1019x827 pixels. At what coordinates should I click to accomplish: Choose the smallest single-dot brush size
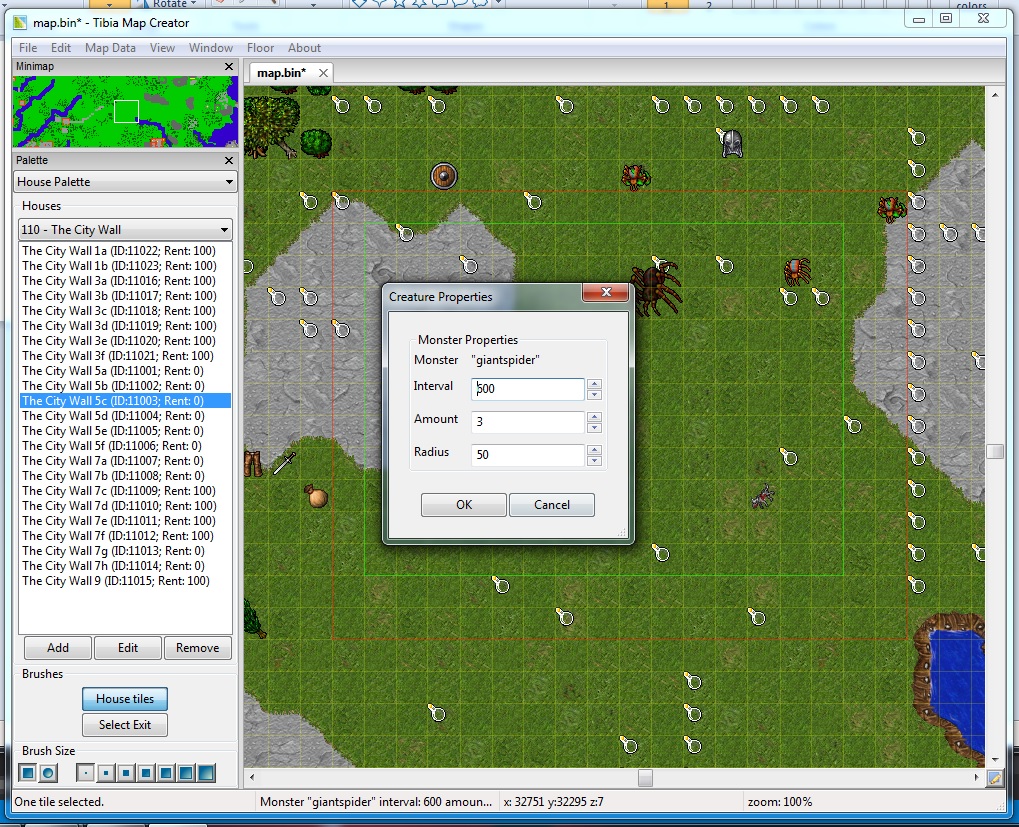[85, 773]
